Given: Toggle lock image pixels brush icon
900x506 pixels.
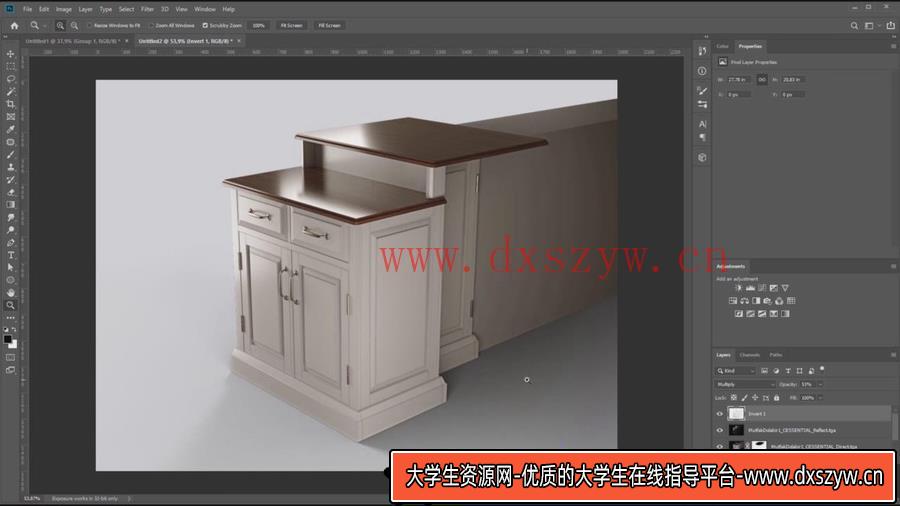Looking at the screenshot, I should 744,398.
